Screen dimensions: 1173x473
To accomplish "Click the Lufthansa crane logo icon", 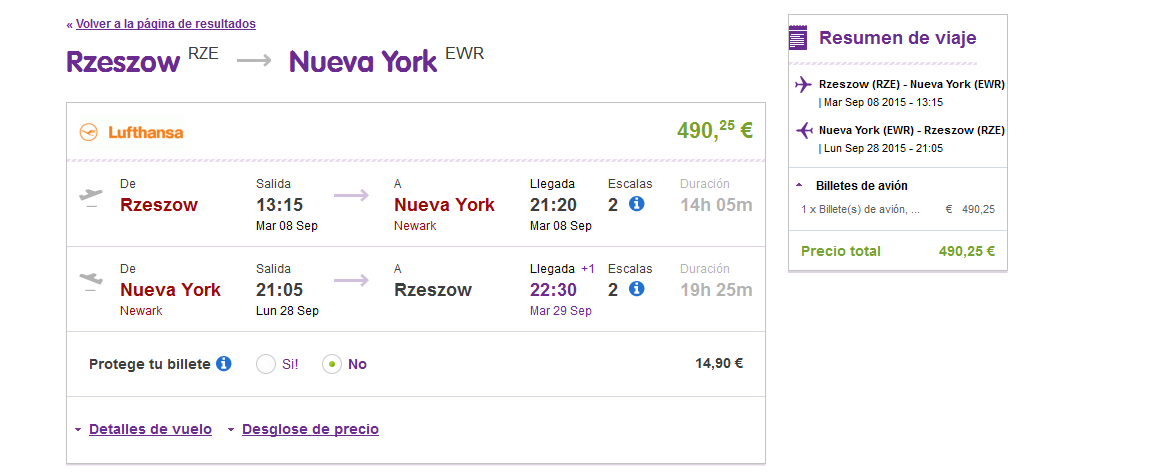I will pyautogui.click(x=88, y=132).
